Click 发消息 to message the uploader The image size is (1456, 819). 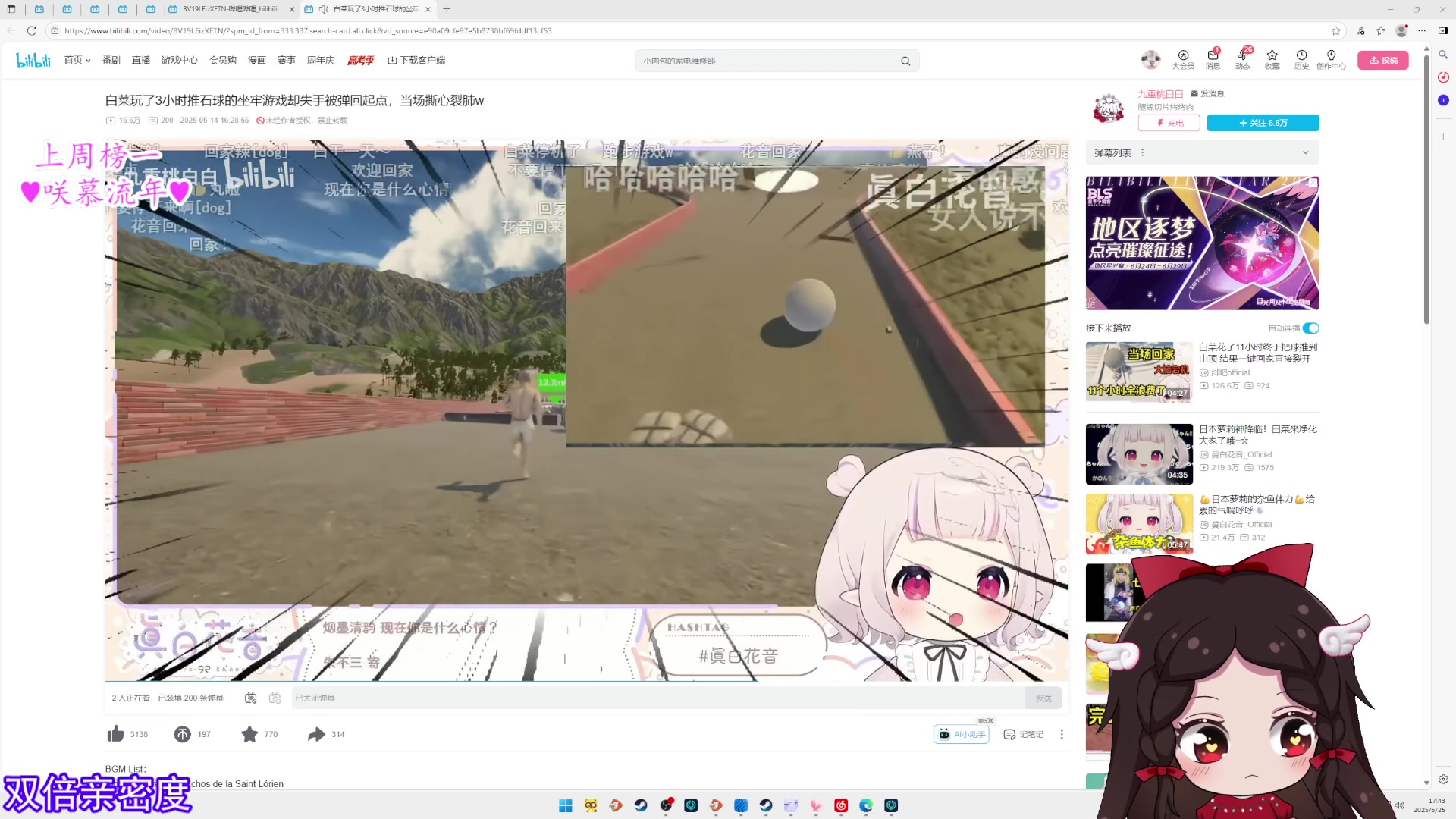click(1208, 94)
